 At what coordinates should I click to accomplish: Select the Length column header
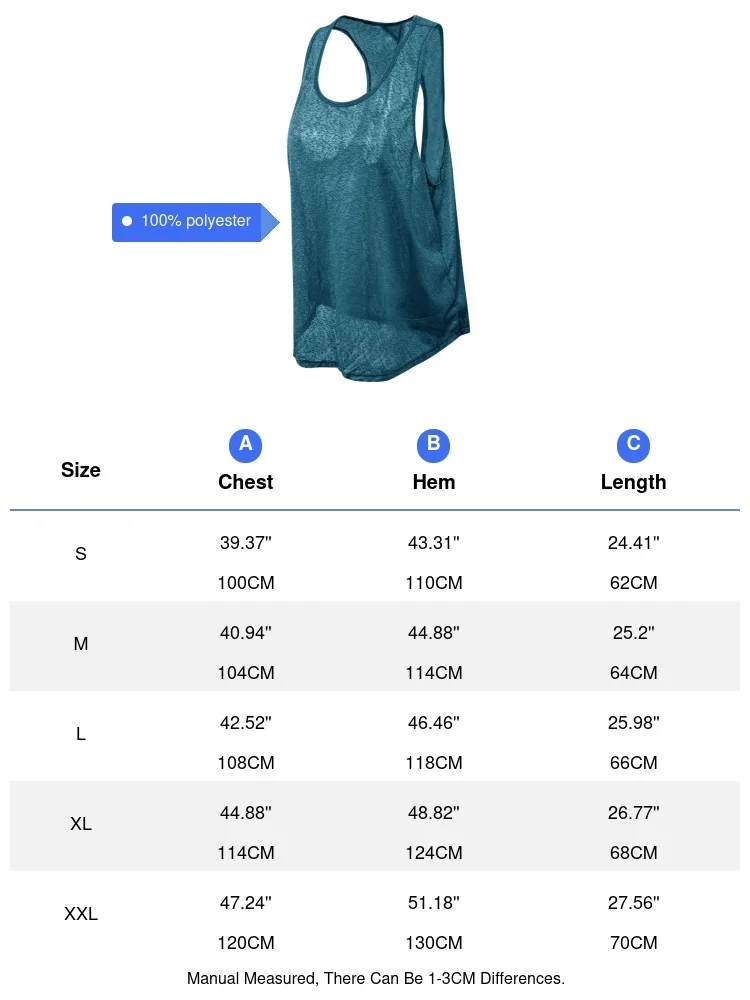(633, 482)
